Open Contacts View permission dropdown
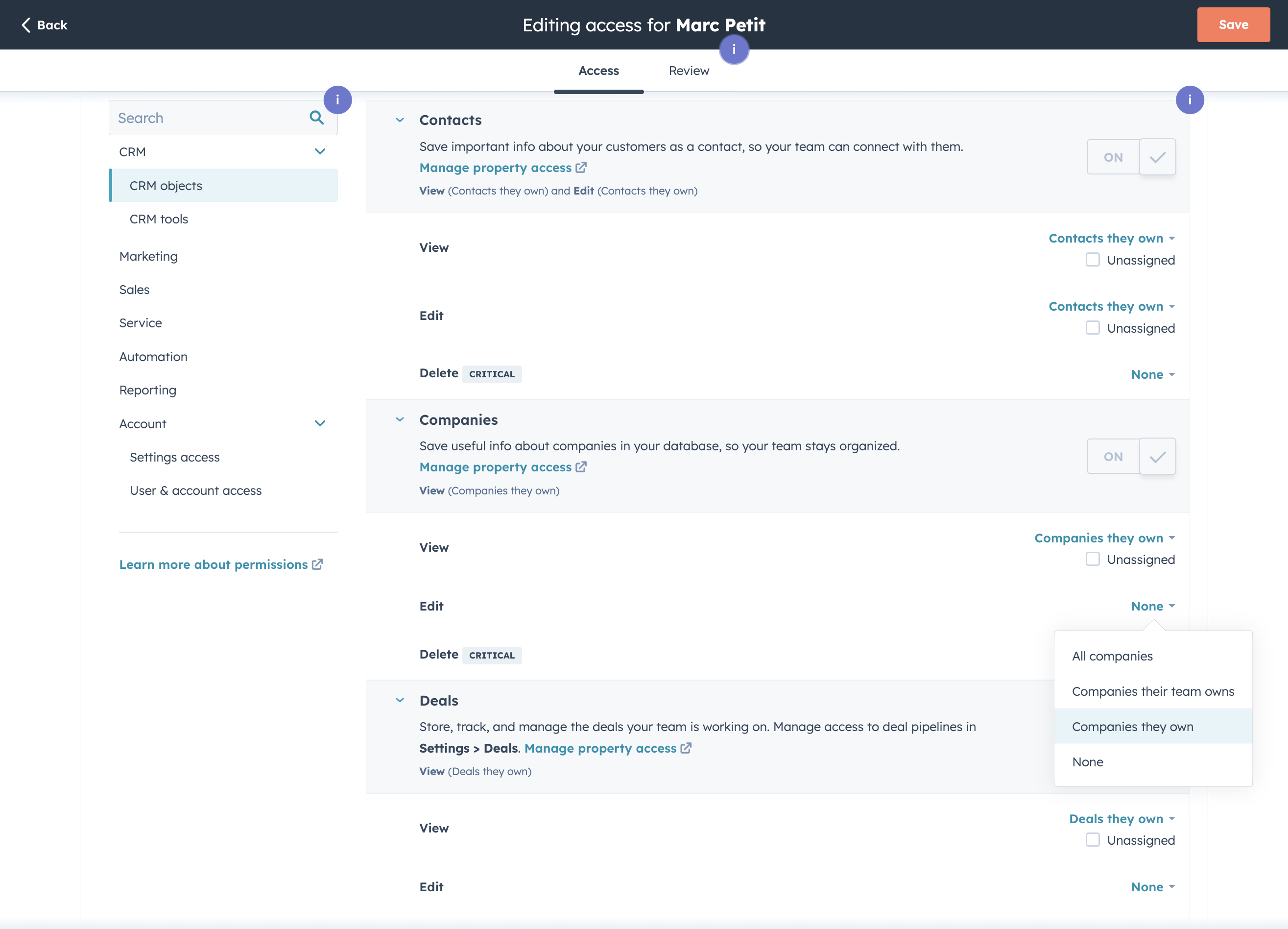1288x929 pixels. coord(1111,238)
